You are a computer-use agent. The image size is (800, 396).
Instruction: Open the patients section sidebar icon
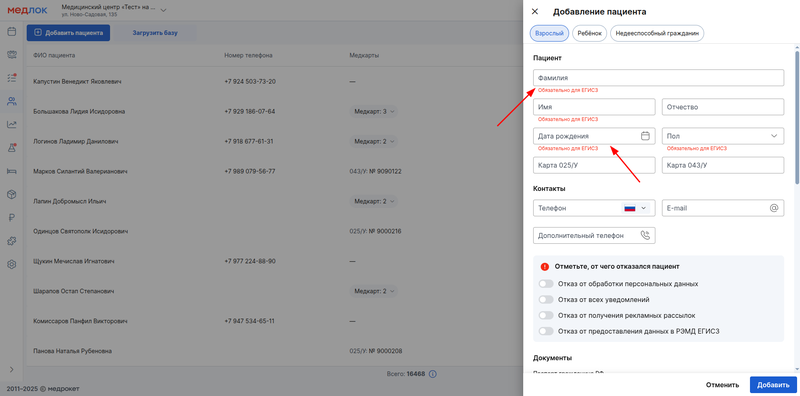12,101
